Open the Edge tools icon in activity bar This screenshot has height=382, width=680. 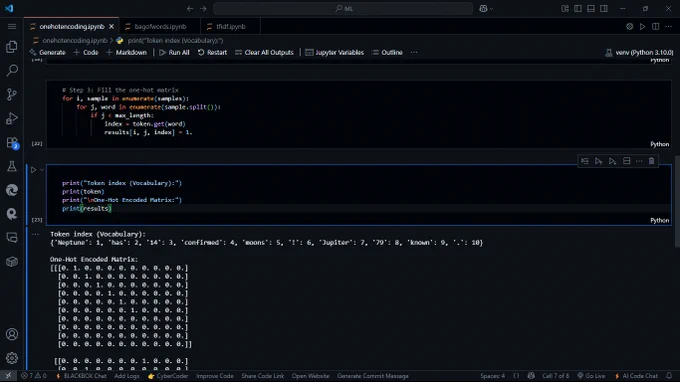pos(12,190)
